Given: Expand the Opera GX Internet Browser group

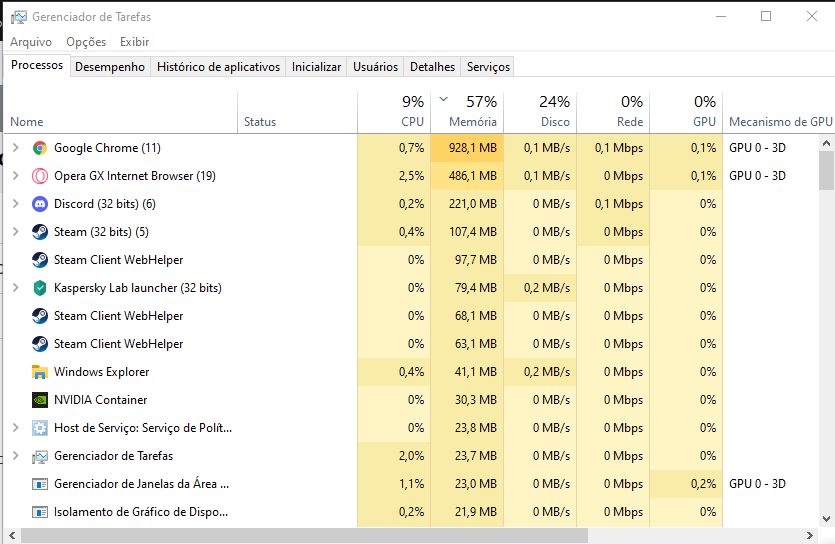Looking at the screenshot, I should [x=15, y=176].
